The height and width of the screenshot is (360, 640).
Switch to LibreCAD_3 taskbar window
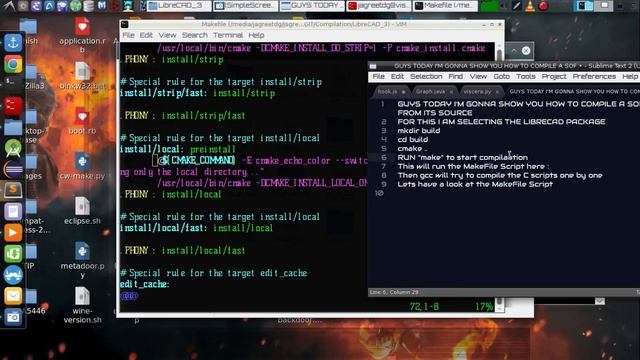tap(179, 6)
